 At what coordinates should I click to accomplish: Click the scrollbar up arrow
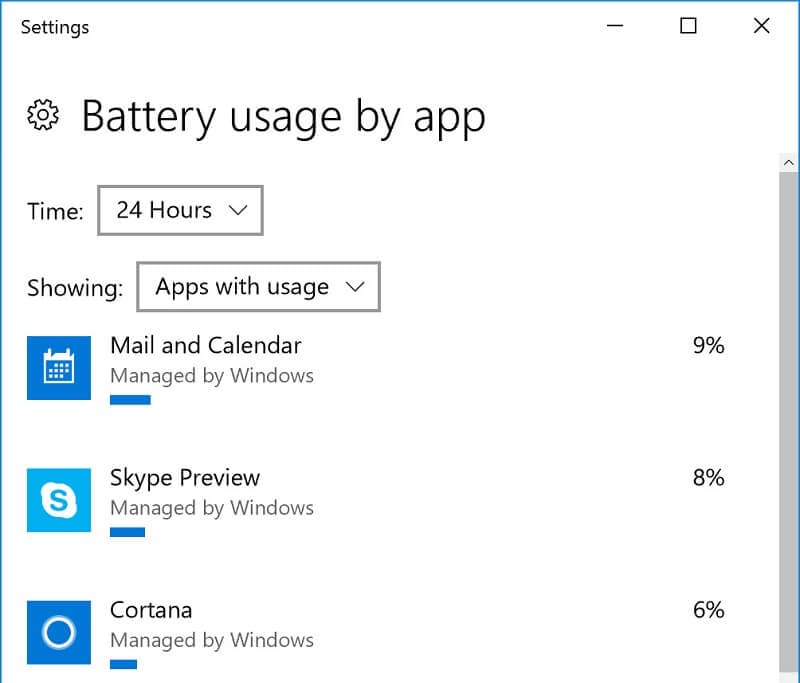tap(789, 163)
